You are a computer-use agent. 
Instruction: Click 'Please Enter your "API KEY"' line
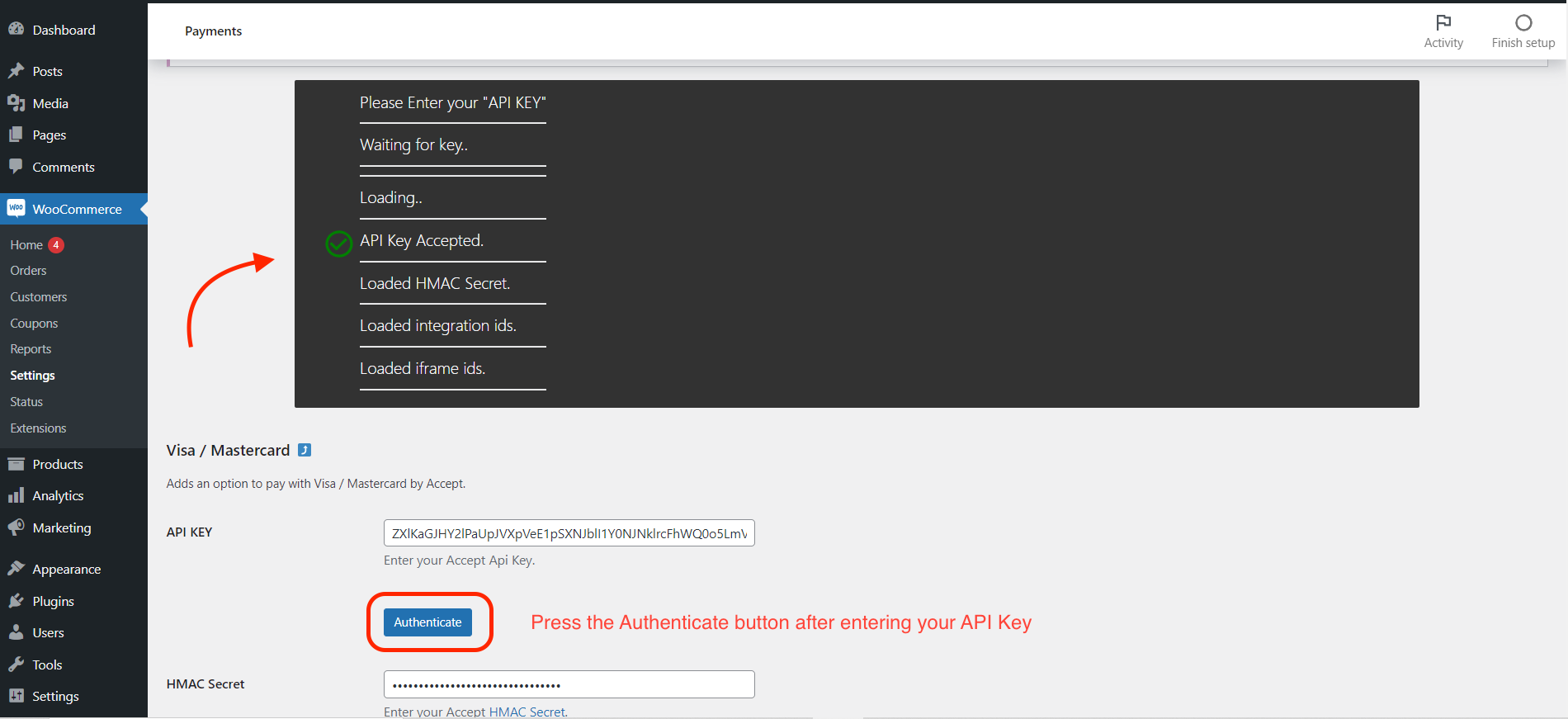tap(453, 103)
